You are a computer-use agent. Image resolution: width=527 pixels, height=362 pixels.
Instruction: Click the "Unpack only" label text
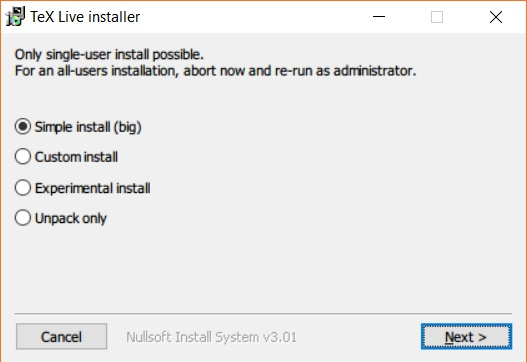tap(71, 218)
